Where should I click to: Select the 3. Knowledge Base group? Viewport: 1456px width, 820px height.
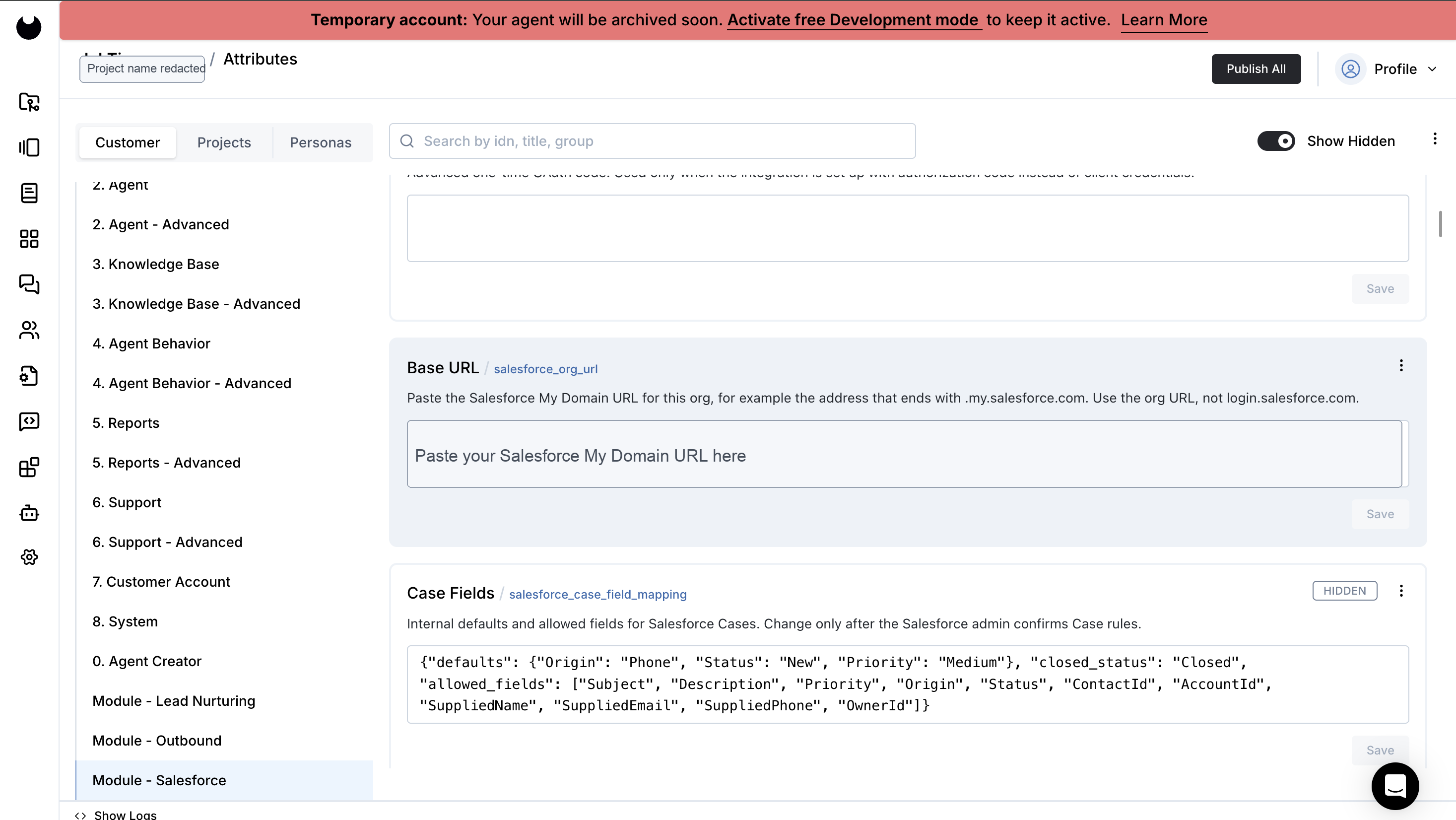click(224, 264)
